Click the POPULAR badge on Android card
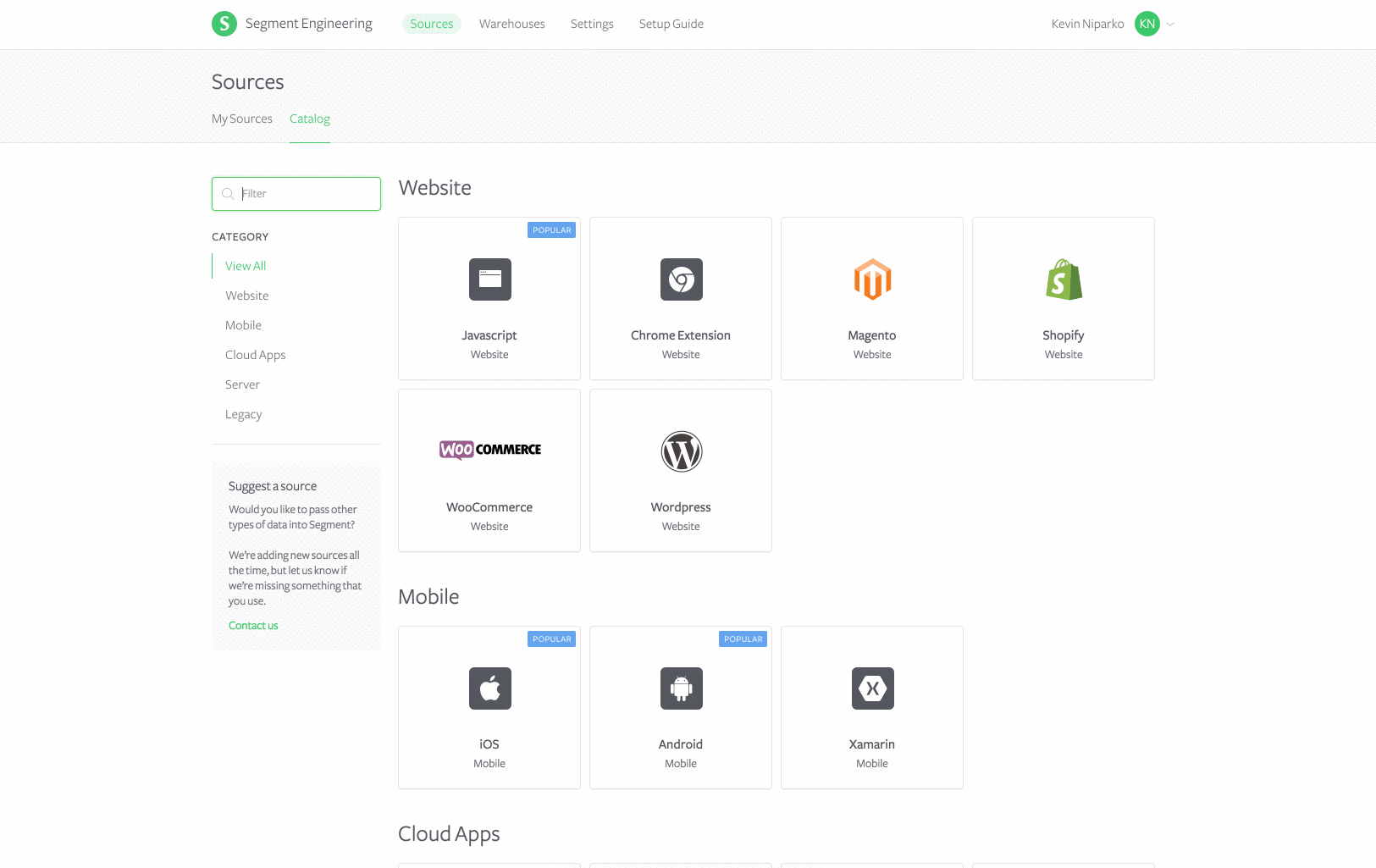This screenshot has width=1376, height=868. [x=743, y=639]
